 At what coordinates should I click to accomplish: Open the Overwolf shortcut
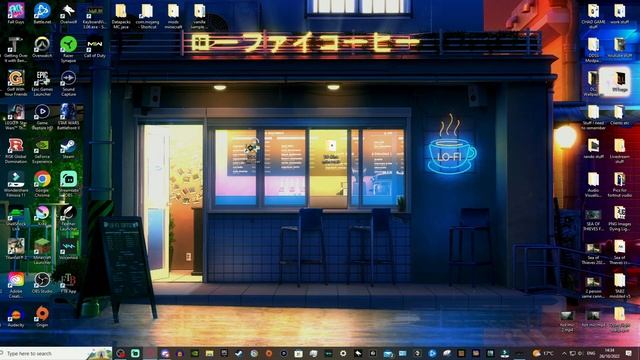click(x=68, y=13)
